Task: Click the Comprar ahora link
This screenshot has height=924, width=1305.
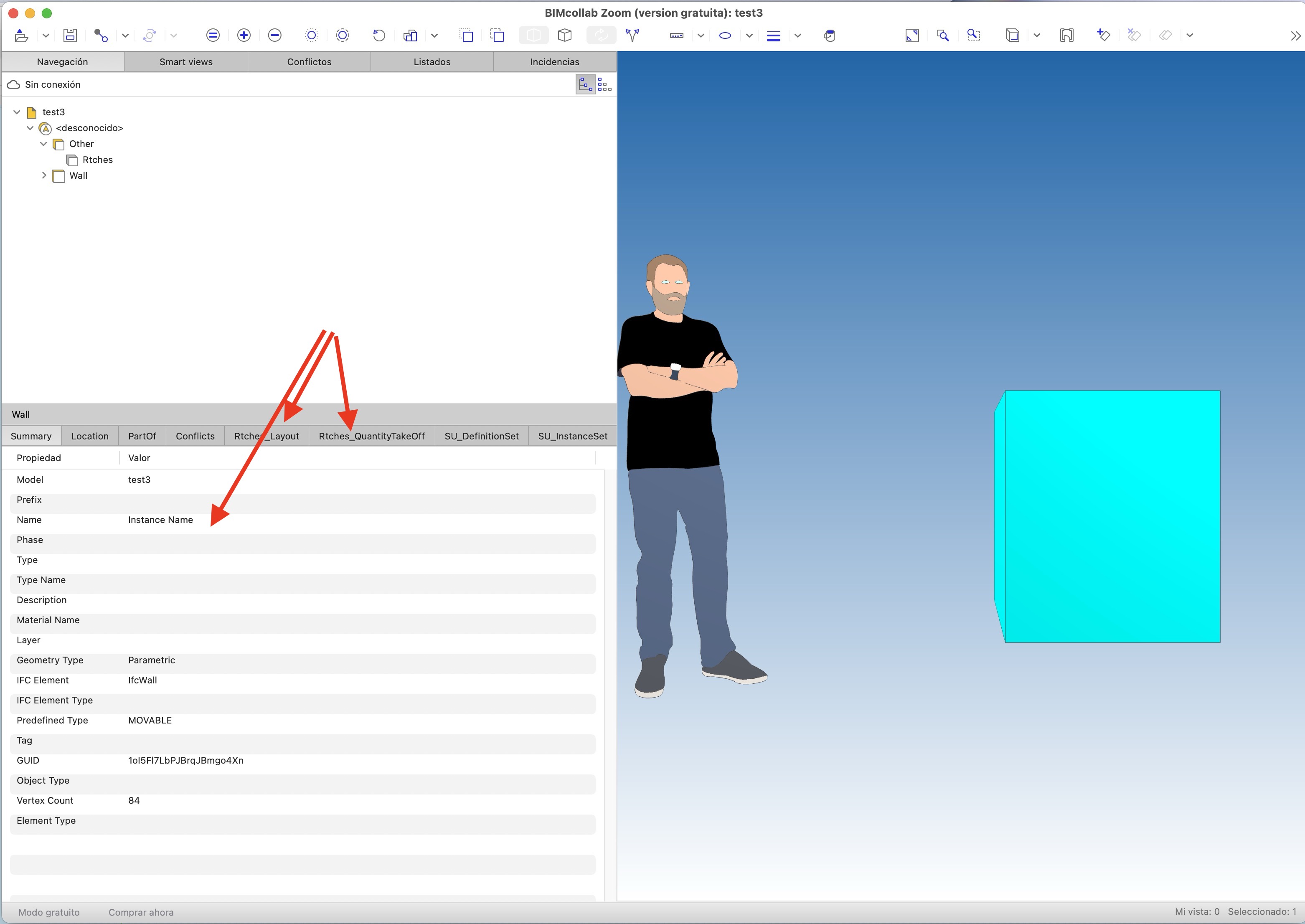Action: click(x=141, y=912)
